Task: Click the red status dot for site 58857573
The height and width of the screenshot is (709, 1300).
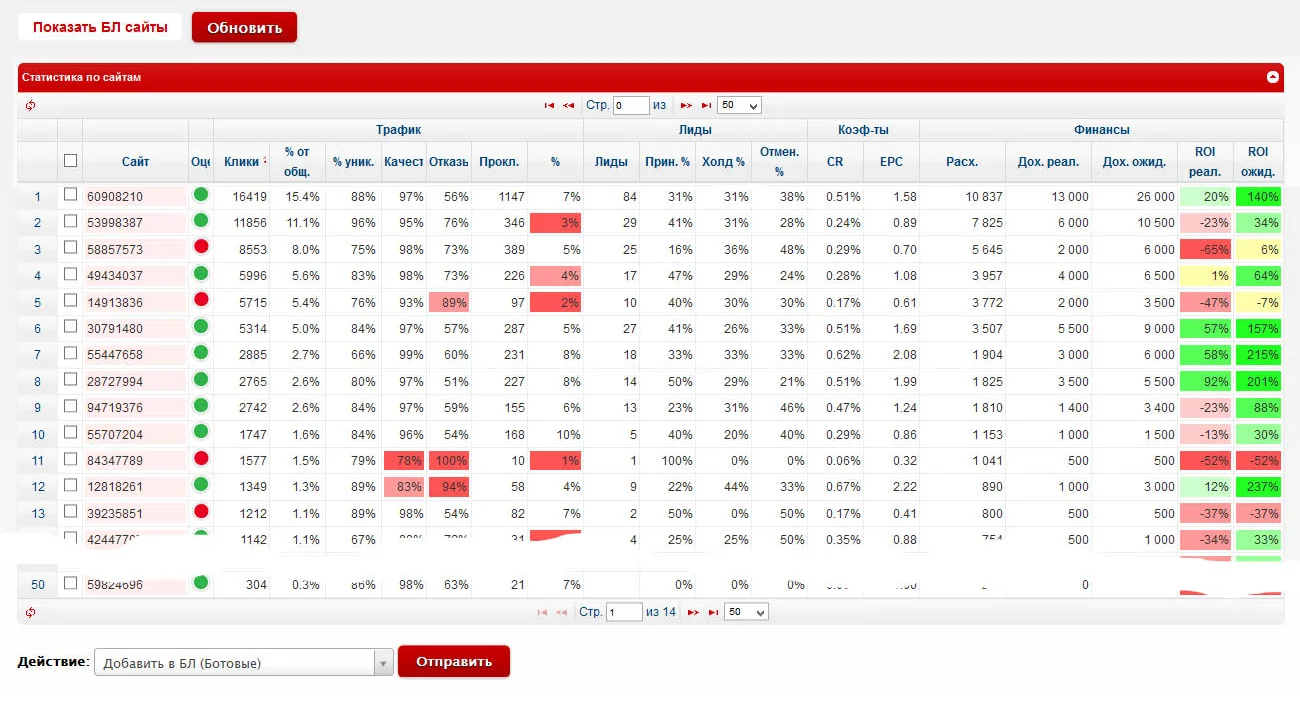Action: click(x=200, y=247)
